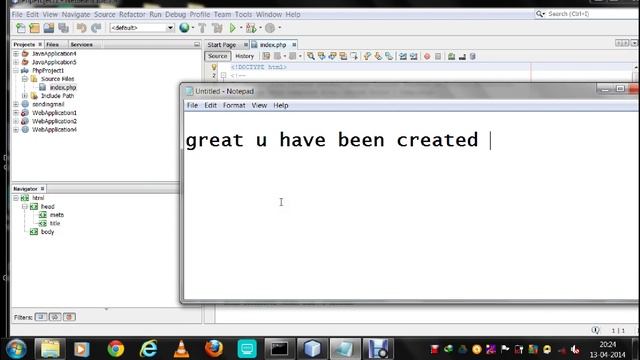Collapse the Source Files folder node

click(x=25, y=79)
